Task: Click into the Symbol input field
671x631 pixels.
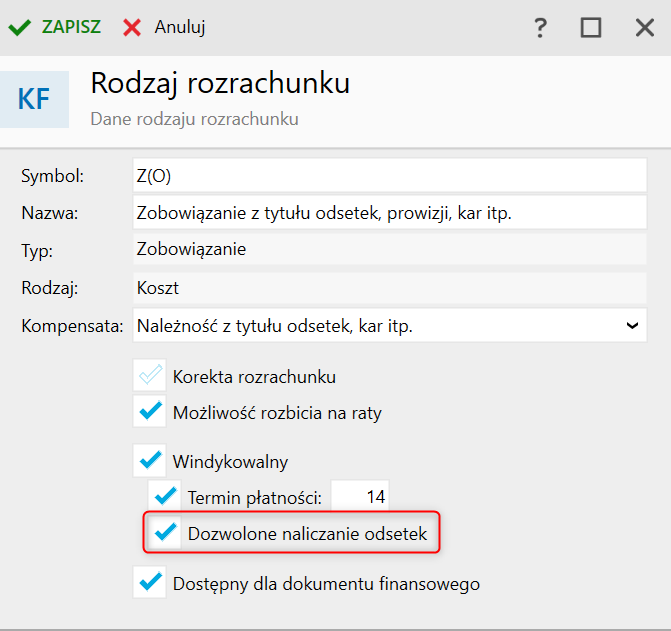Action: point(389,175)
